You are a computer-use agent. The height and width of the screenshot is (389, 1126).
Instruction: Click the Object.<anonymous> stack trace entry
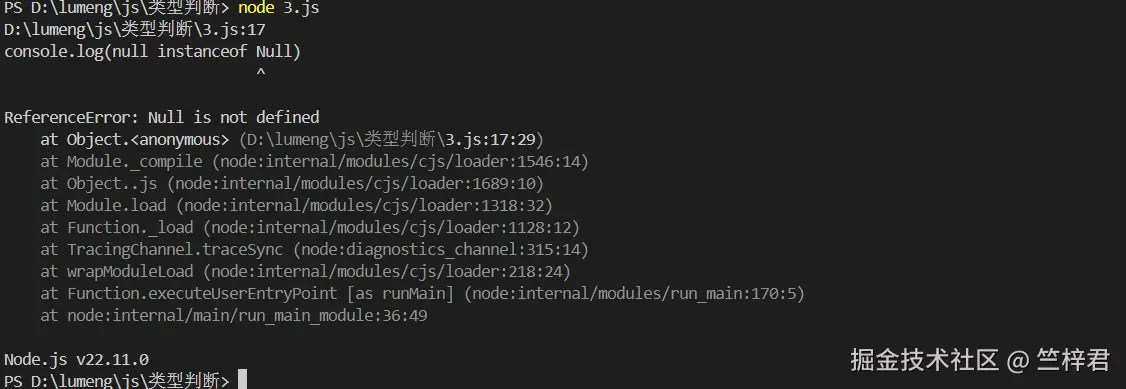click(135, 139)
